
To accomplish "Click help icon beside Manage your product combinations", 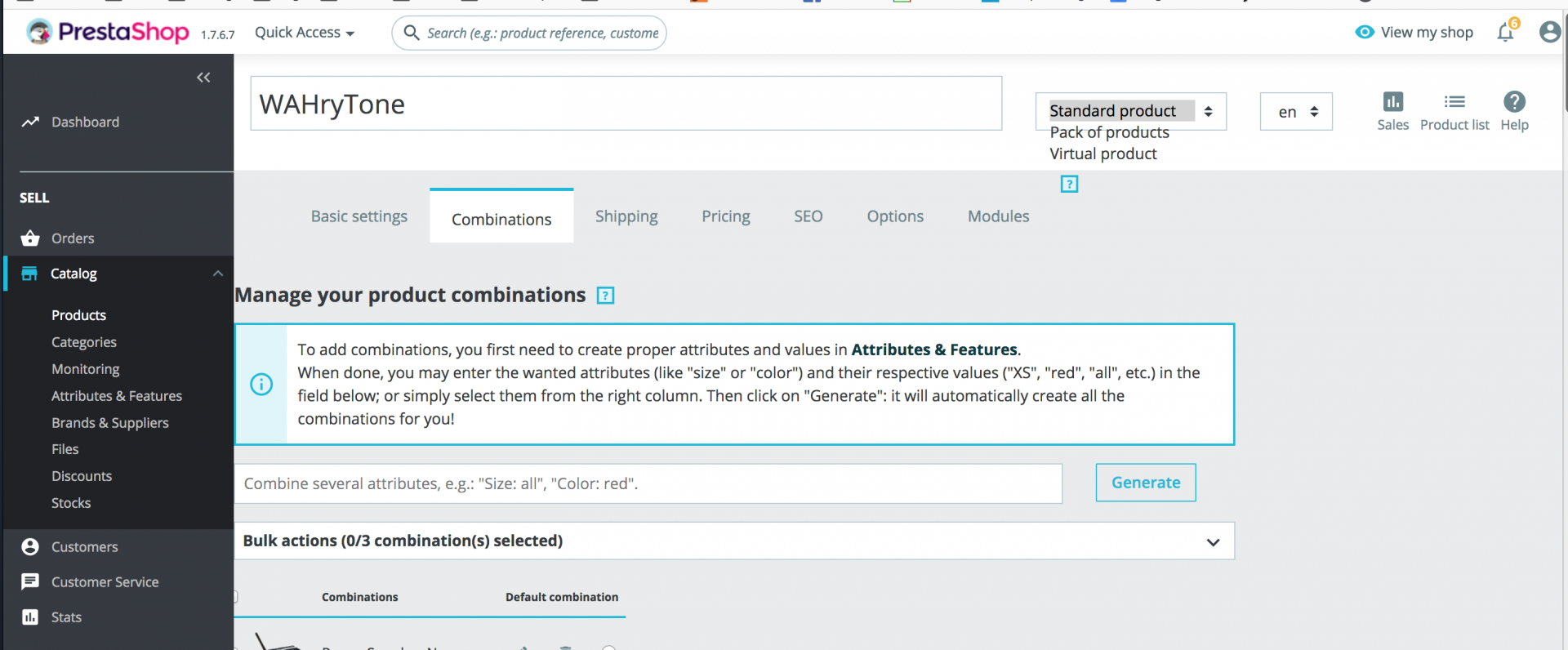I will point(605,296).
